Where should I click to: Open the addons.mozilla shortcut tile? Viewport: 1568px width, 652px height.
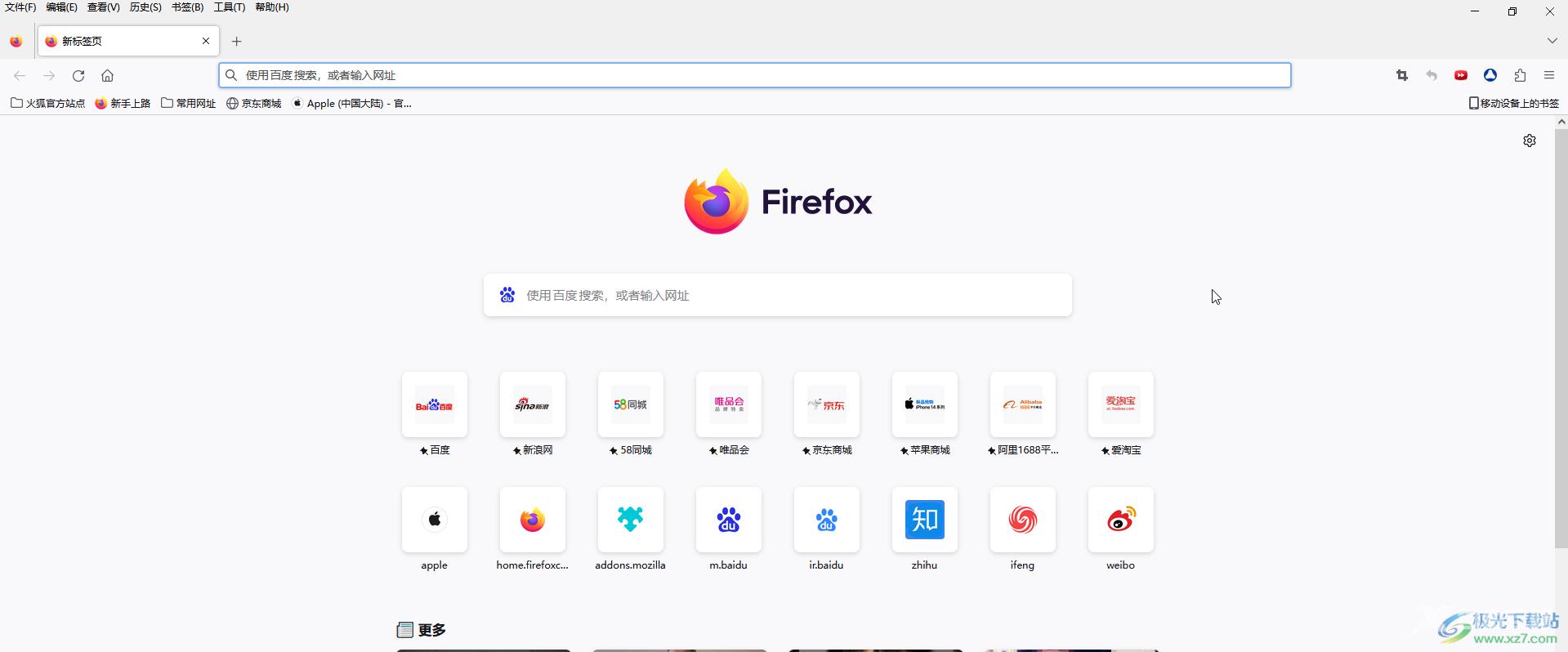tap(631, 520)
